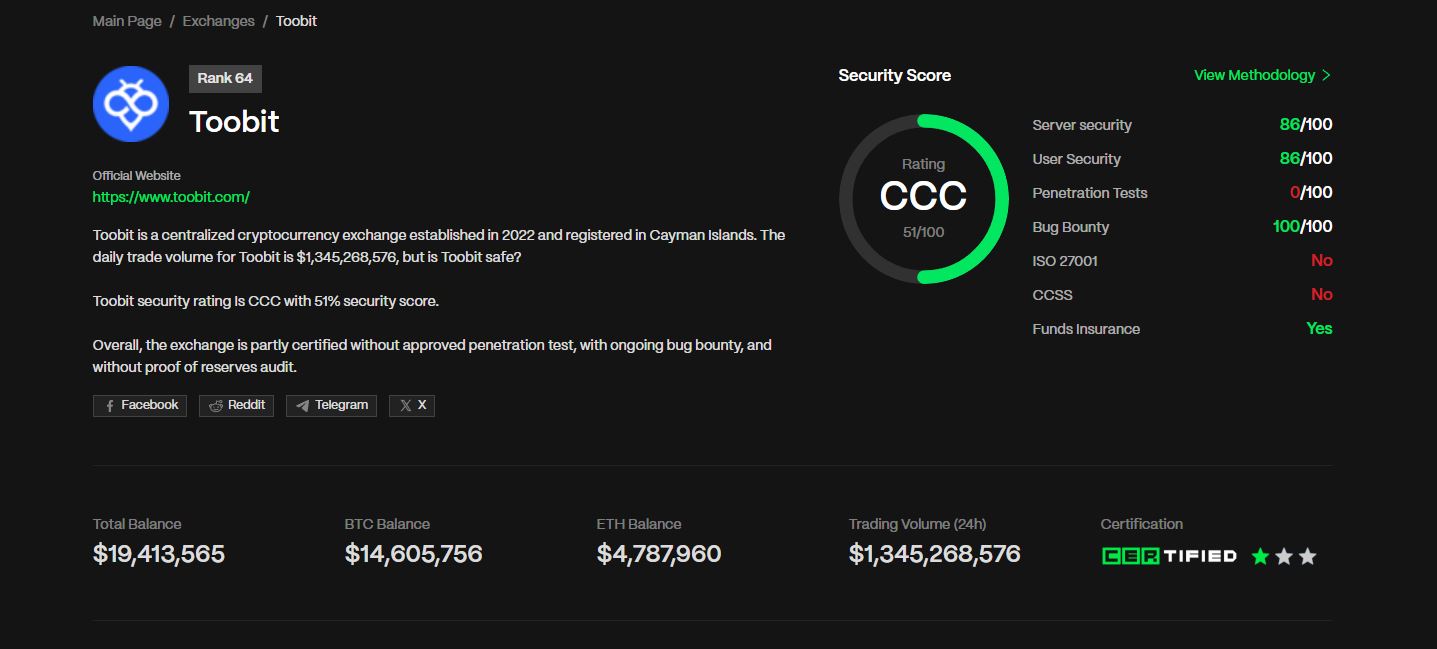Click the Funds Insurance Yes value
The height and width of the screenshot is (649, 1437).
click(x=1319, y=329)
